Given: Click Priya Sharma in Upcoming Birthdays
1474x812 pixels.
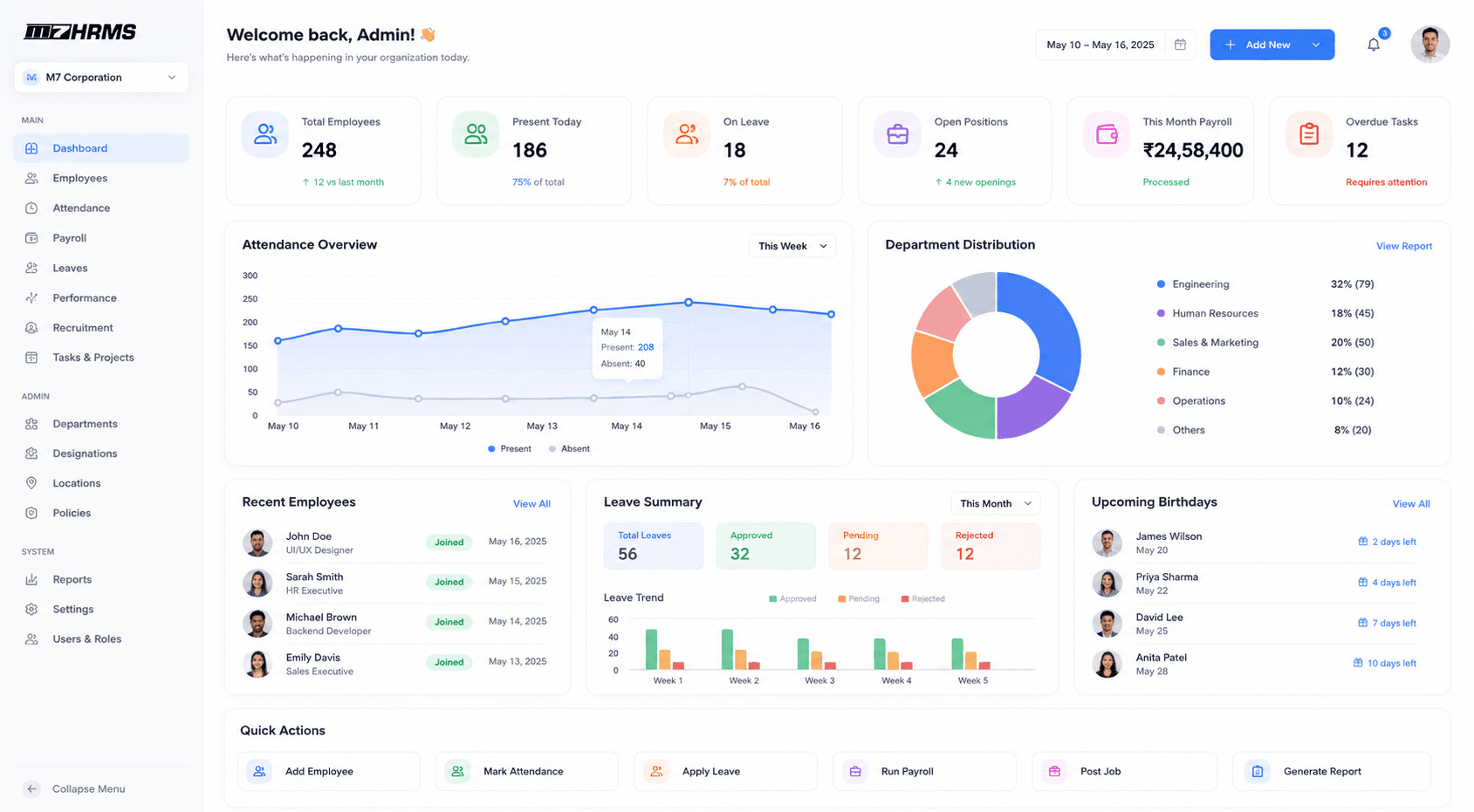Looking at the screenshot, I should pyautogui.click(x=1167, y=577).
